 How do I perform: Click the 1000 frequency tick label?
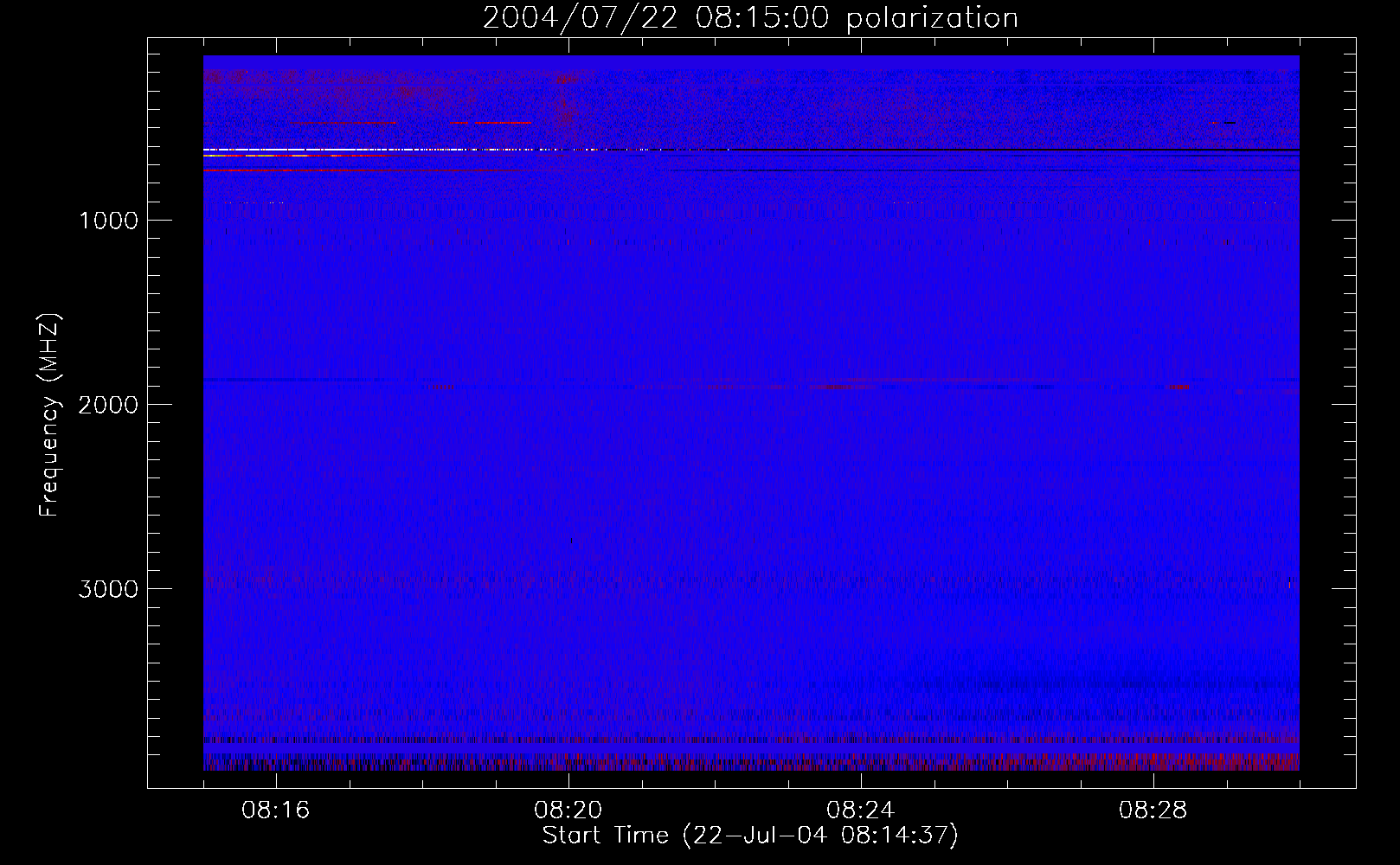(x=108, y=221)
